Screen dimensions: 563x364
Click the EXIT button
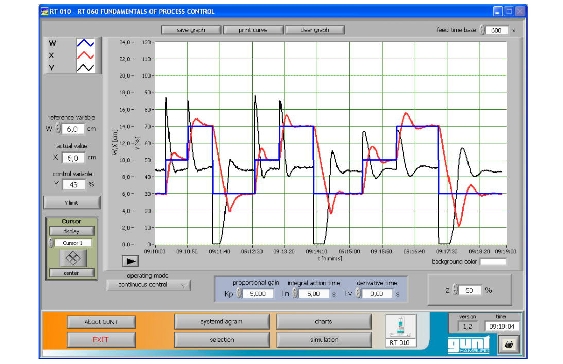101,340
